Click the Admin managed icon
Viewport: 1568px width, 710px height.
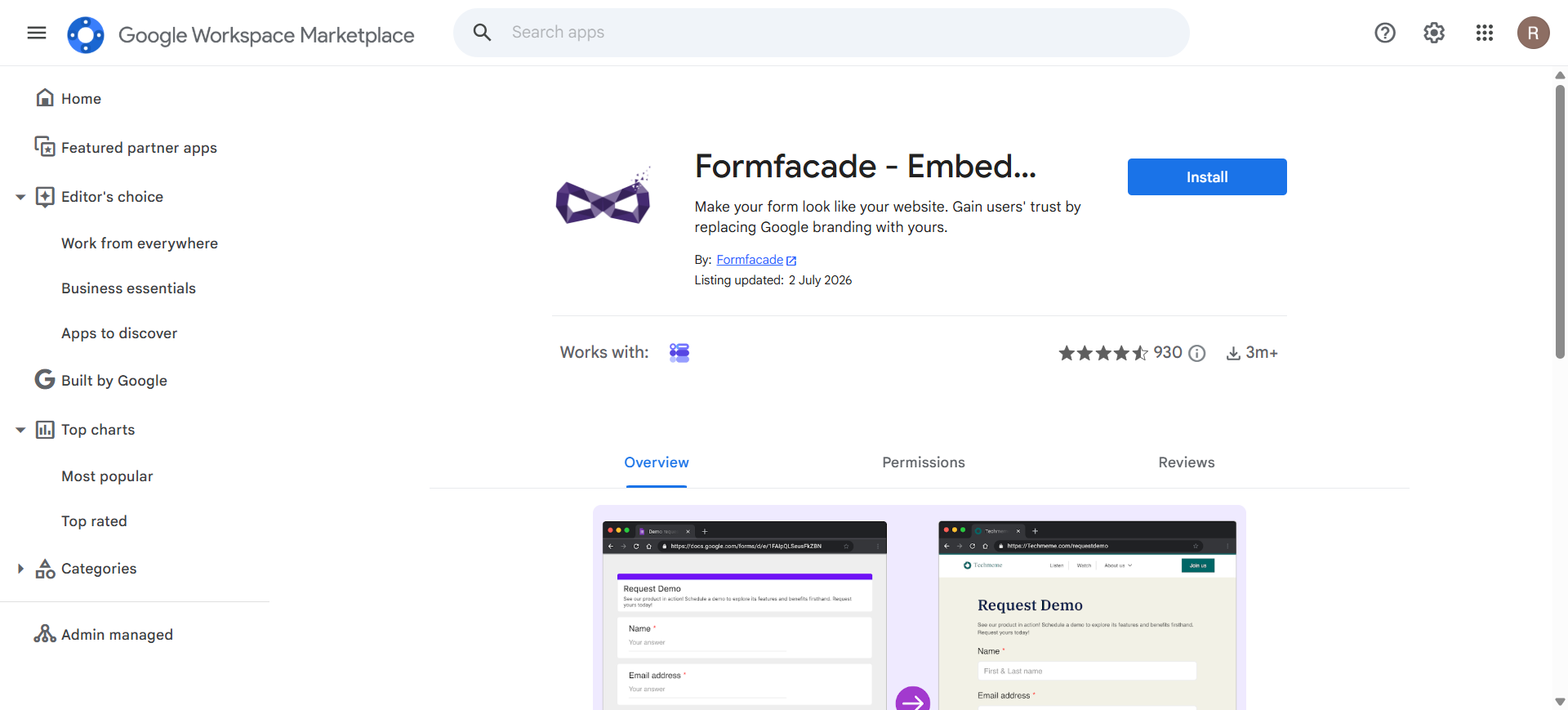tap(45, 634)
